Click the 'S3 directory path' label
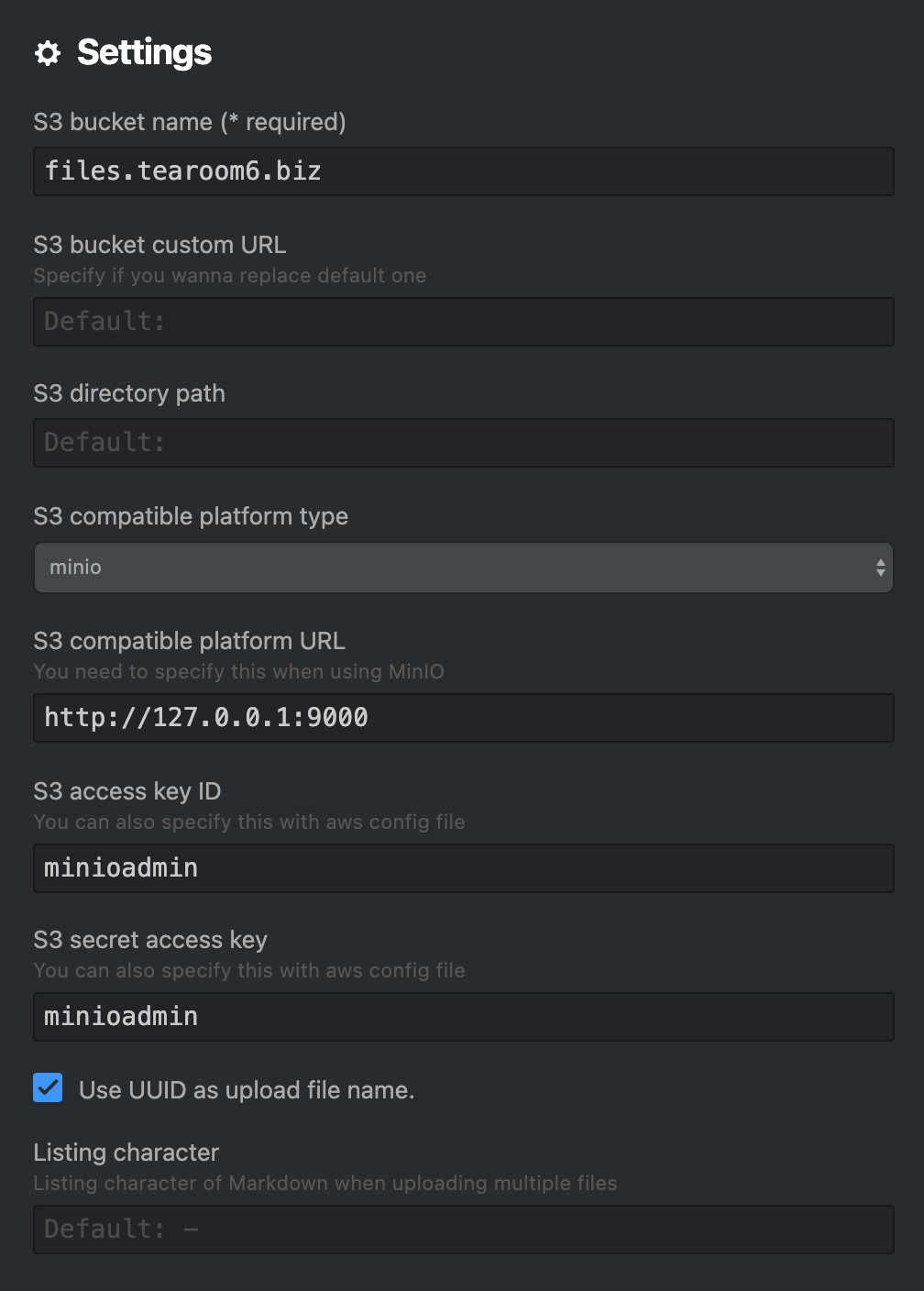Viewport: 924px width, 1291px height. point(129,393)
